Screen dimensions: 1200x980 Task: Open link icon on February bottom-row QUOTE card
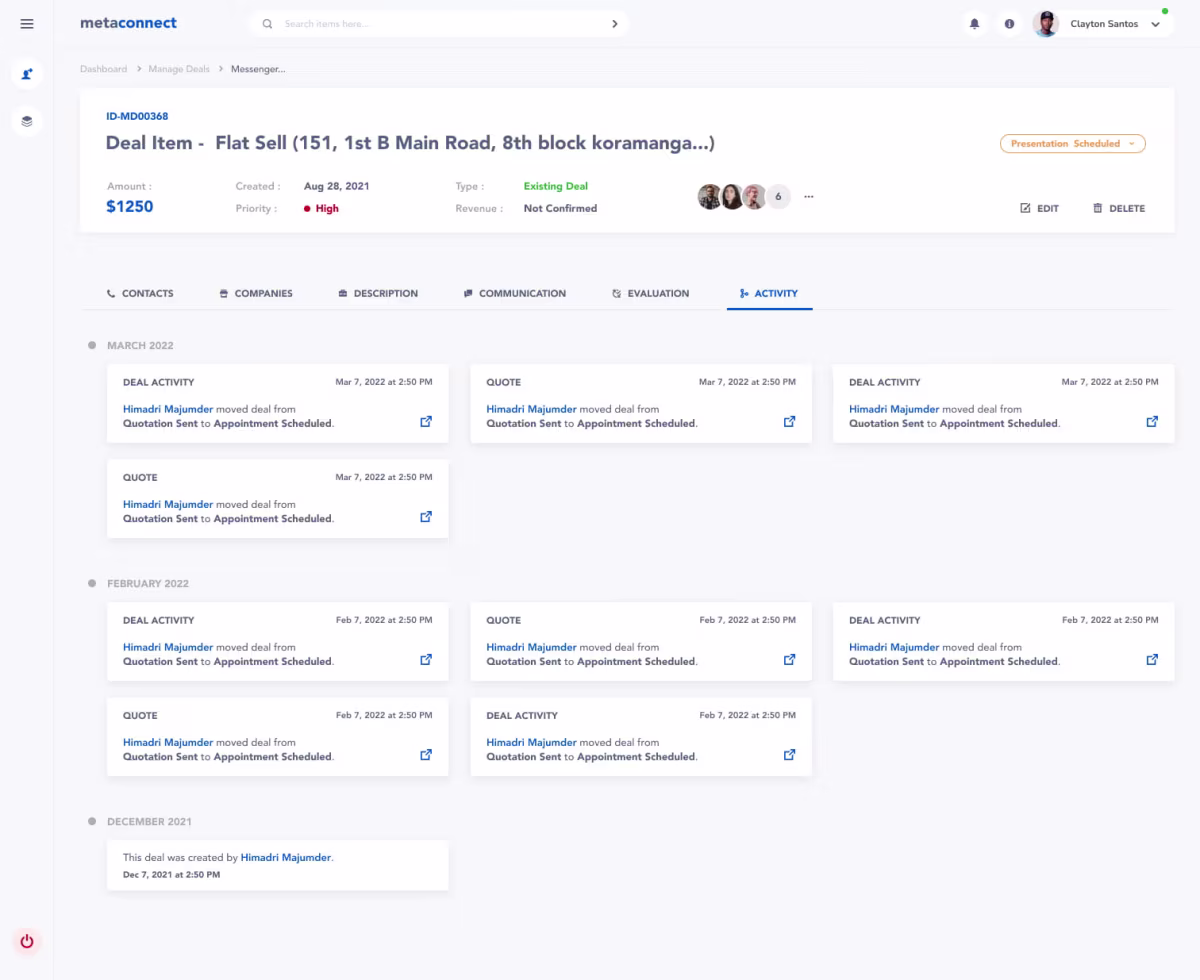coord(426,755)
